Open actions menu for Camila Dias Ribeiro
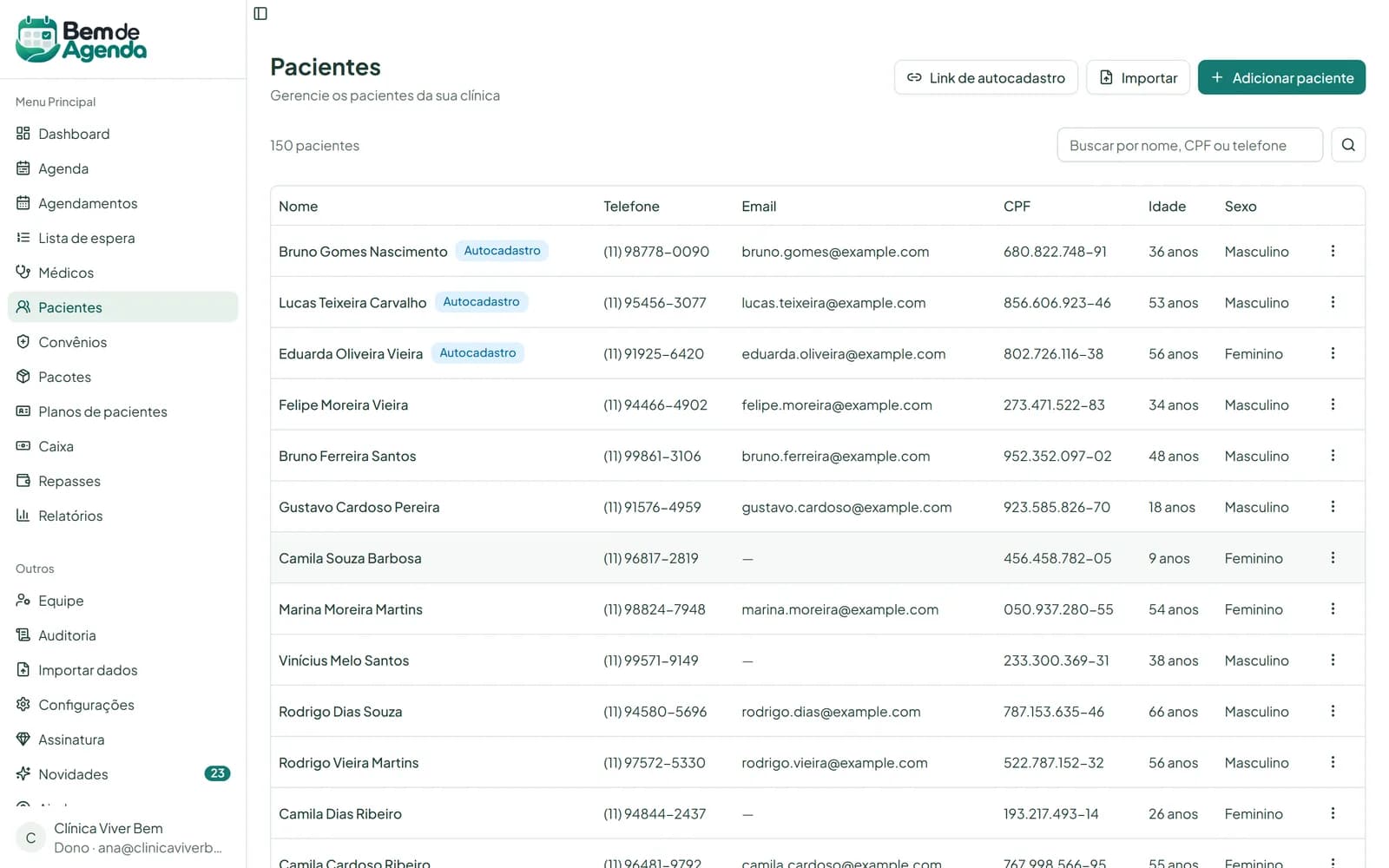Viewport: 1389px width, 868px height. coord(1333,813)
